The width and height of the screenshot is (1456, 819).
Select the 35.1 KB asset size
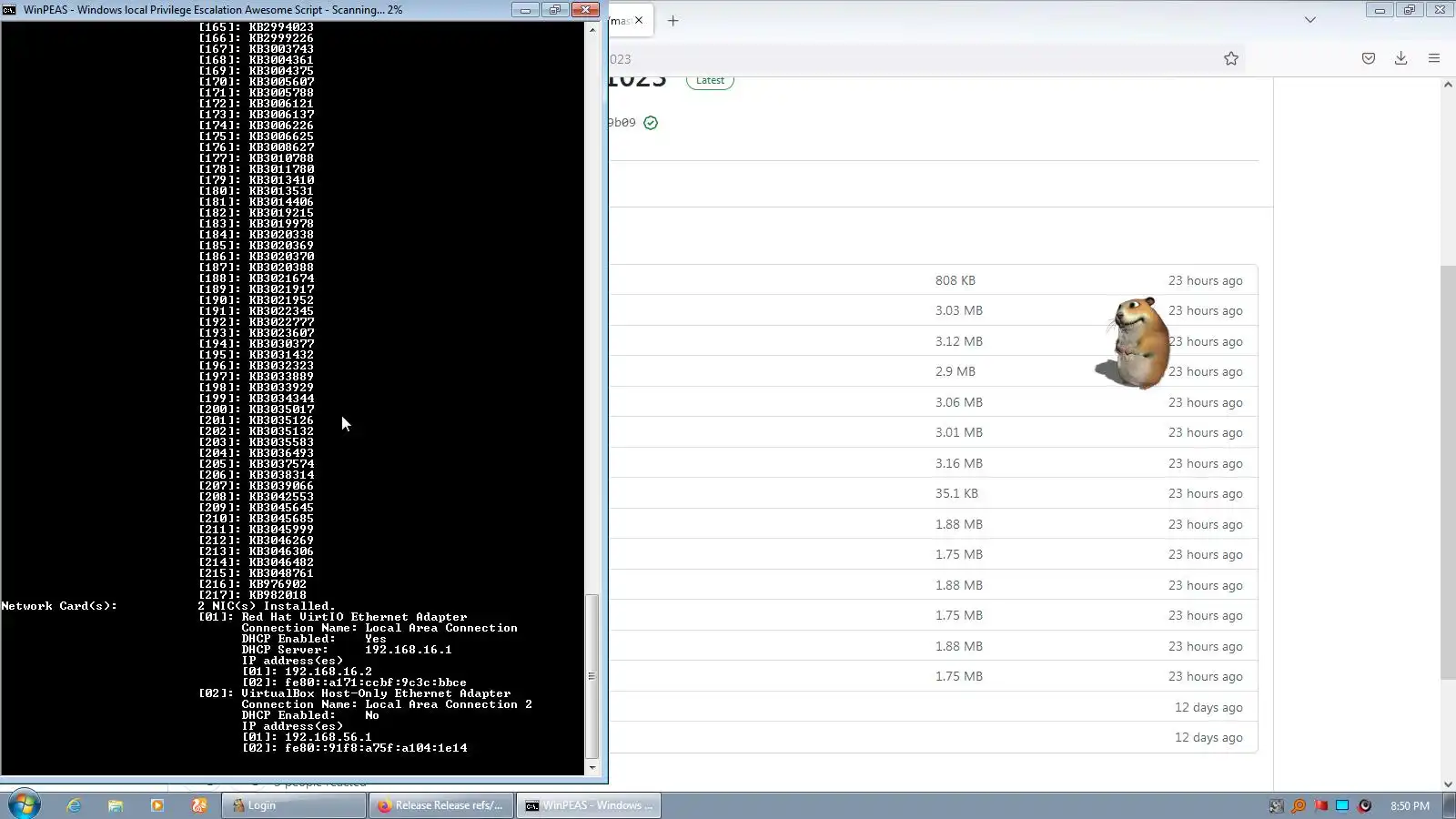point(956,493)
